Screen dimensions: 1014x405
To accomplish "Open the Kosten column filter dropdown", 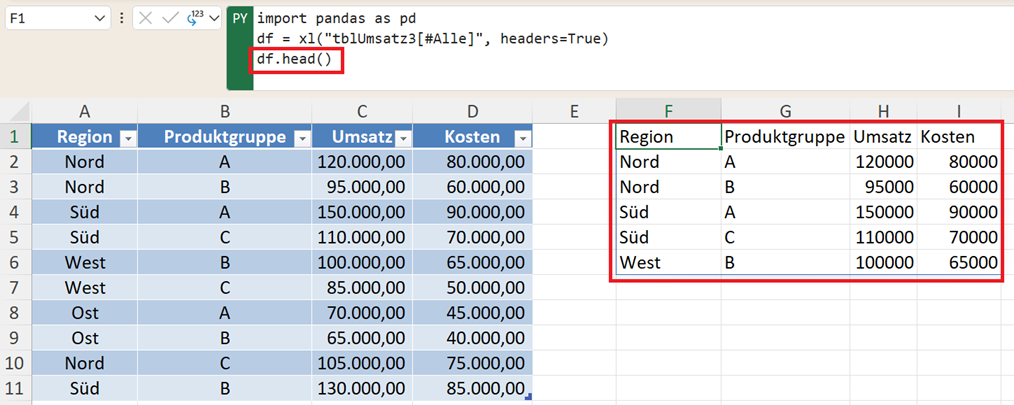I will coord(521,138).
